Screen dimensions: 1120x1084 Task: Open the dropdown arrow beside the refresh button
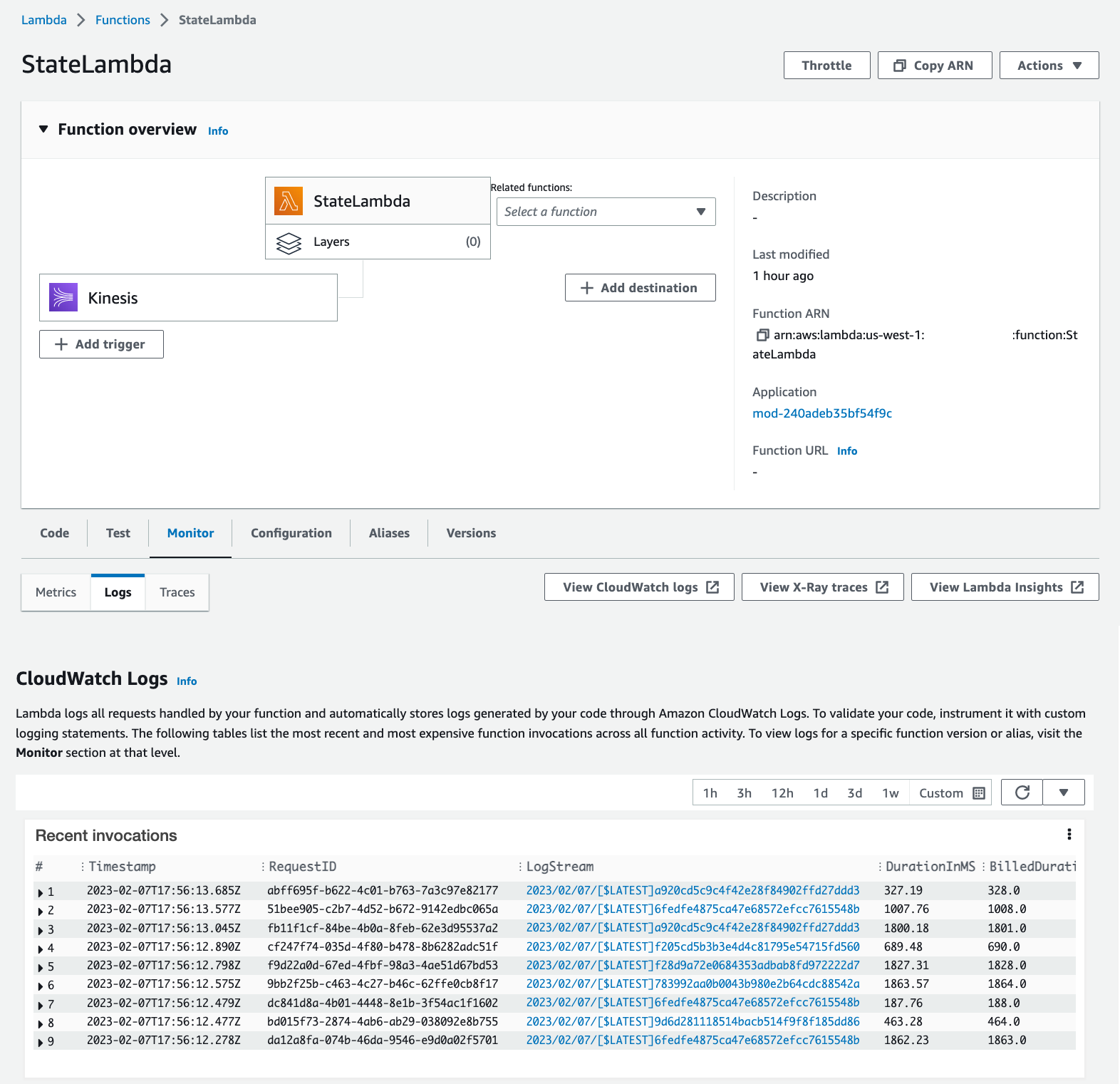1064,793
